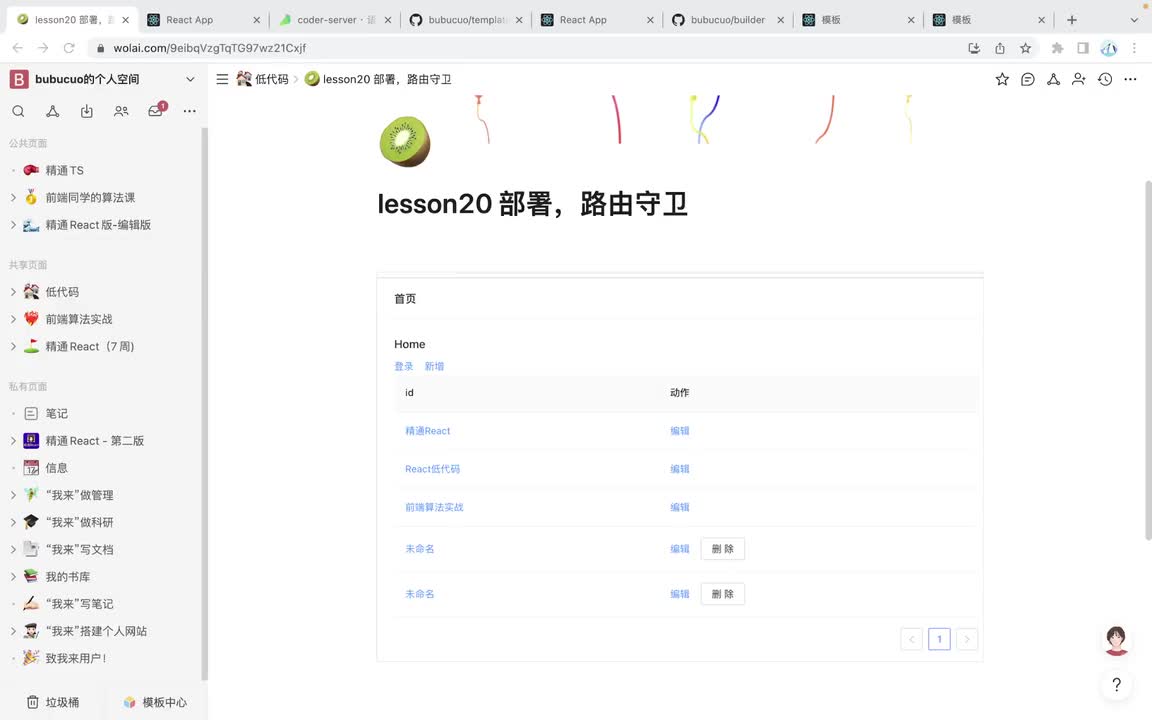Open the trash bin 垃圾桶
The width and height of the screenshot is (1152, 720).
53,702
